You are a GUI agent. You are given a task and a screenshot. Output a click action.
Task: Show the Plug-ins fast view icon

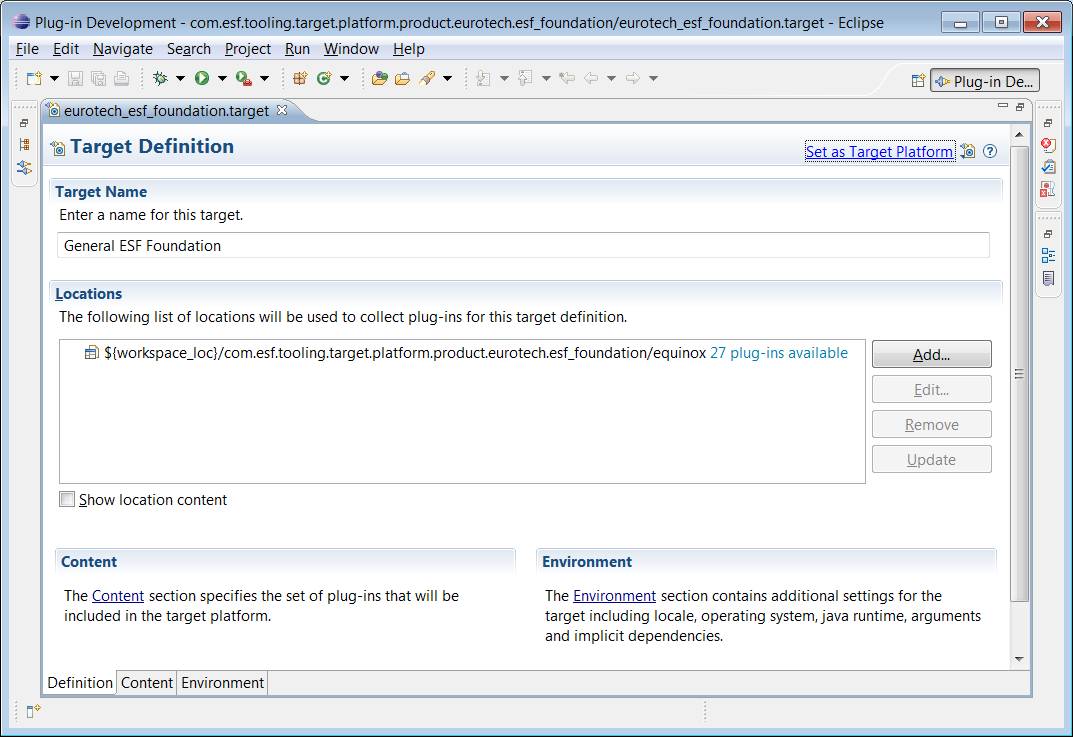coord(25,167)
